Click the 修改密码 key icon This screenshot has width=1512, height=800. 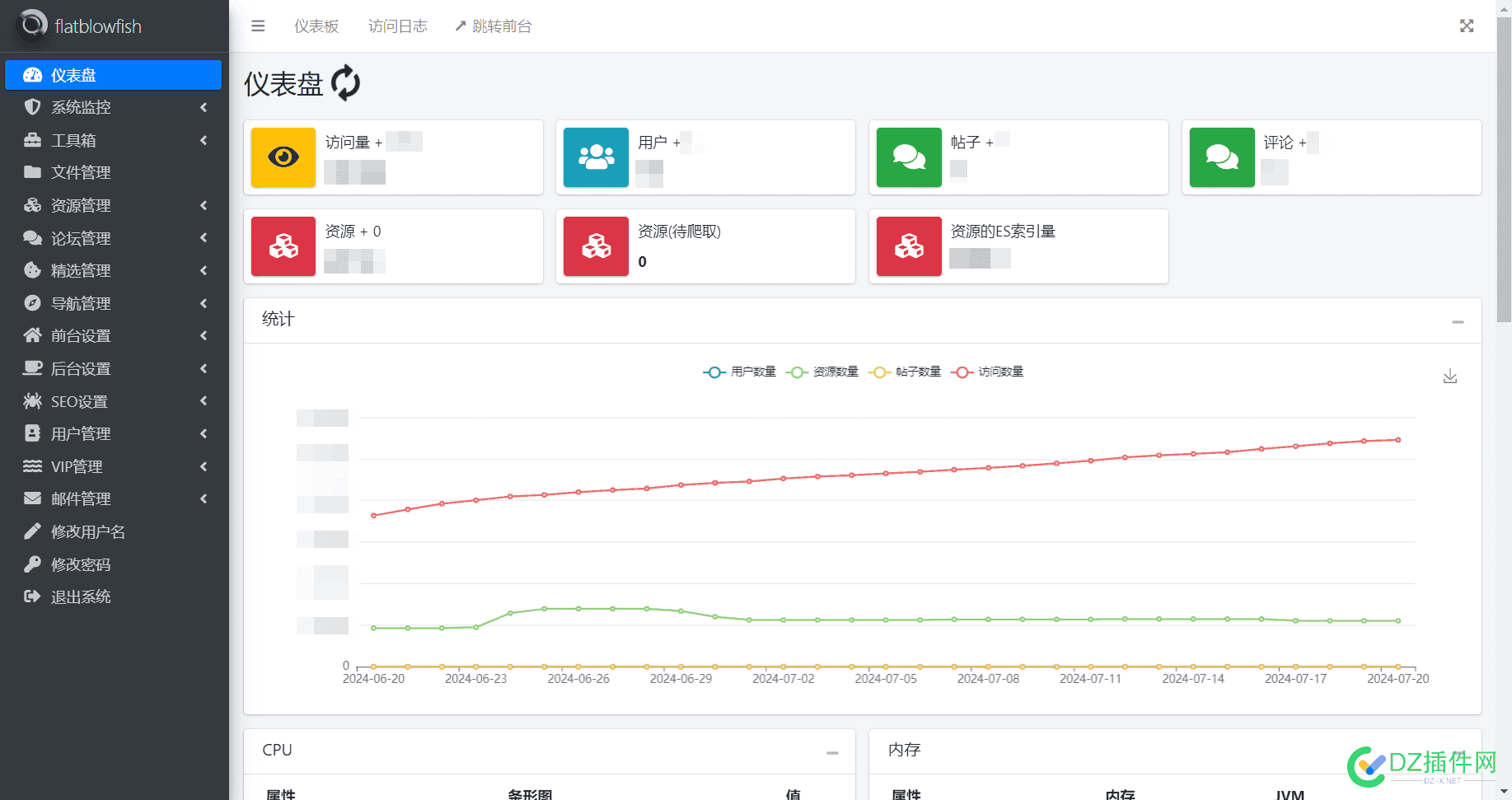[32, 564]
